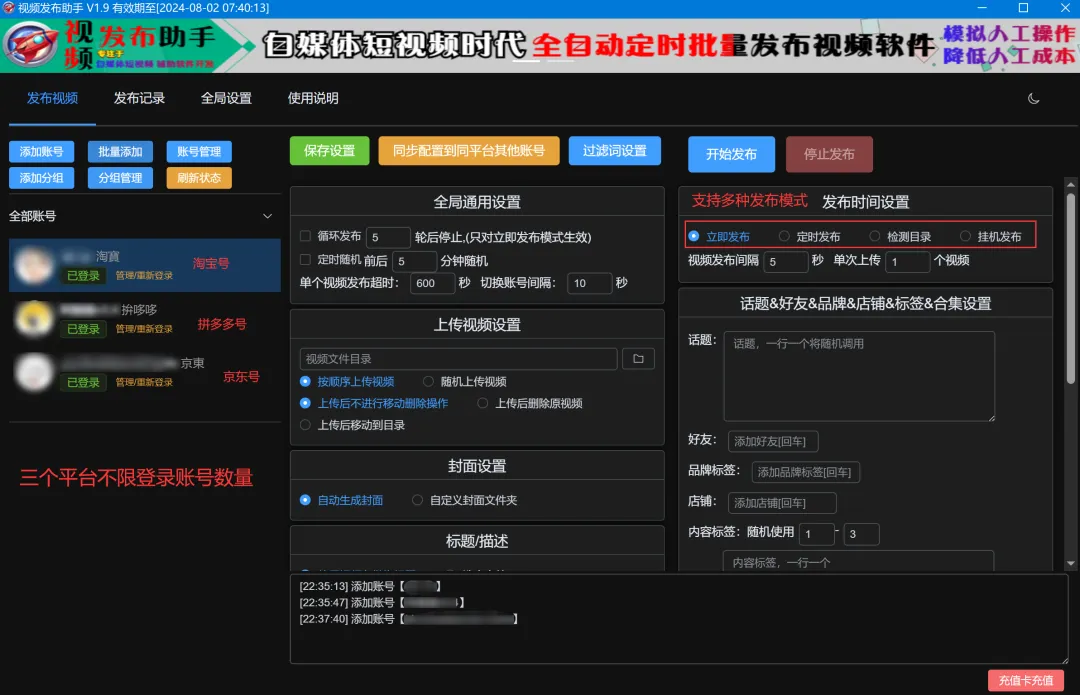
Task: Open the video folder browse icon
Action: pyautogui.click(x=638, y=359)
